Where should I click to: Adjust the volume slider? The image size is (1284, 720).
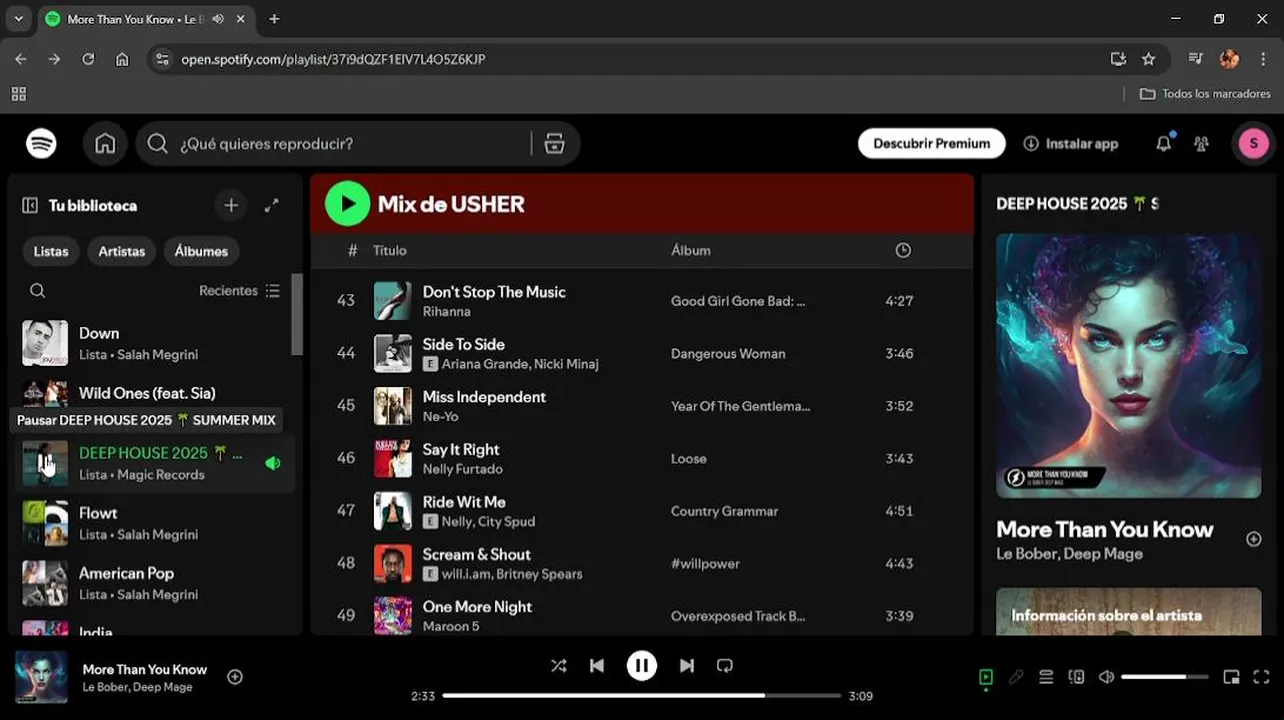click(1167, 677)
